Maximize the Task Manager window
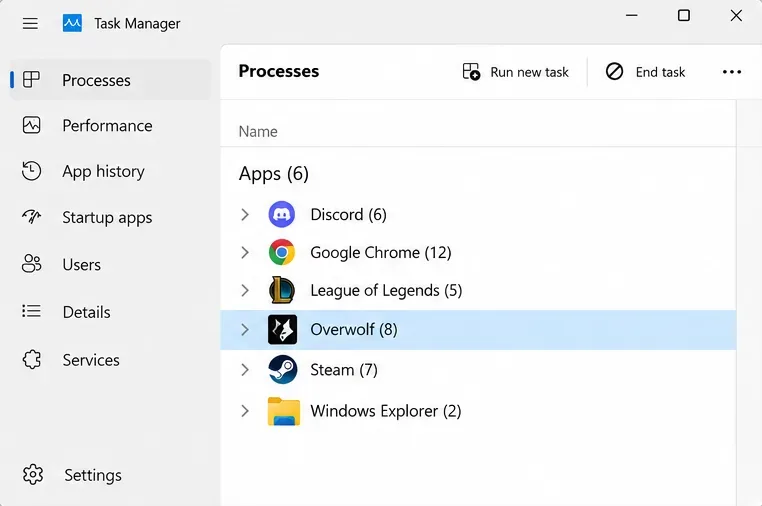762x506 pixels. click(684, 16)
